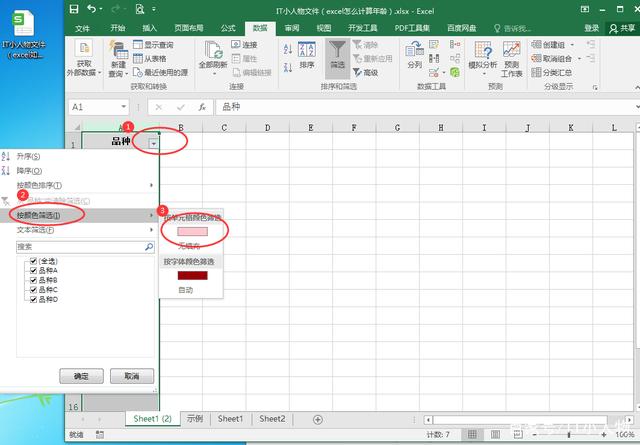Open the 获取外部数据 dropdown
Viewport: 640px width, 445px height.
[x=84, y=59]
